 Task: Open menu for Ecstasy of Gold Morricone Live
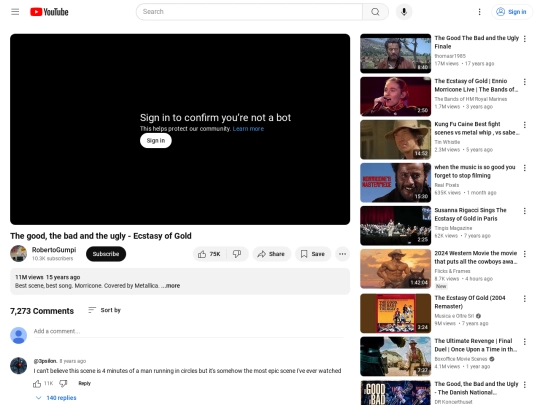click(525, 82)
